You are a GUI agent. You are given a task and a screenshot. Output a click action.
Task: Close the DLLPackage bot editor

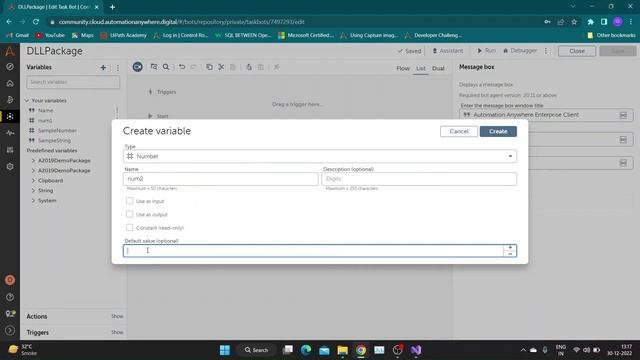[x=577, y=51]
